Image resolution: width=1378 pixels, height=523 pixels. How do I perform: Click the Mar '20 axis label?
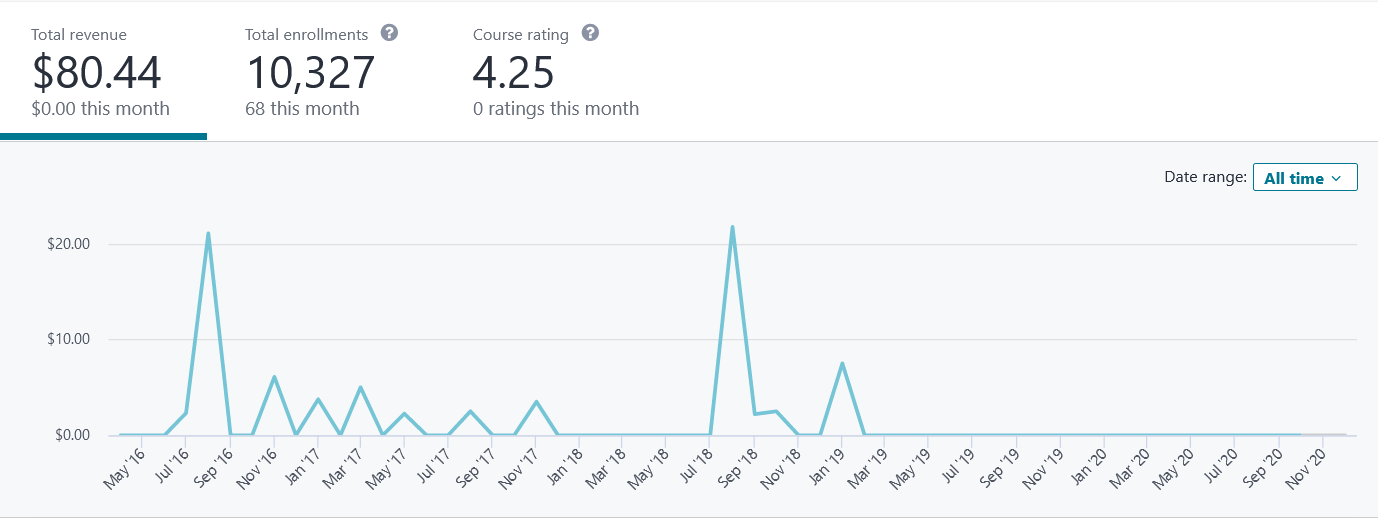pos(1129,468)
